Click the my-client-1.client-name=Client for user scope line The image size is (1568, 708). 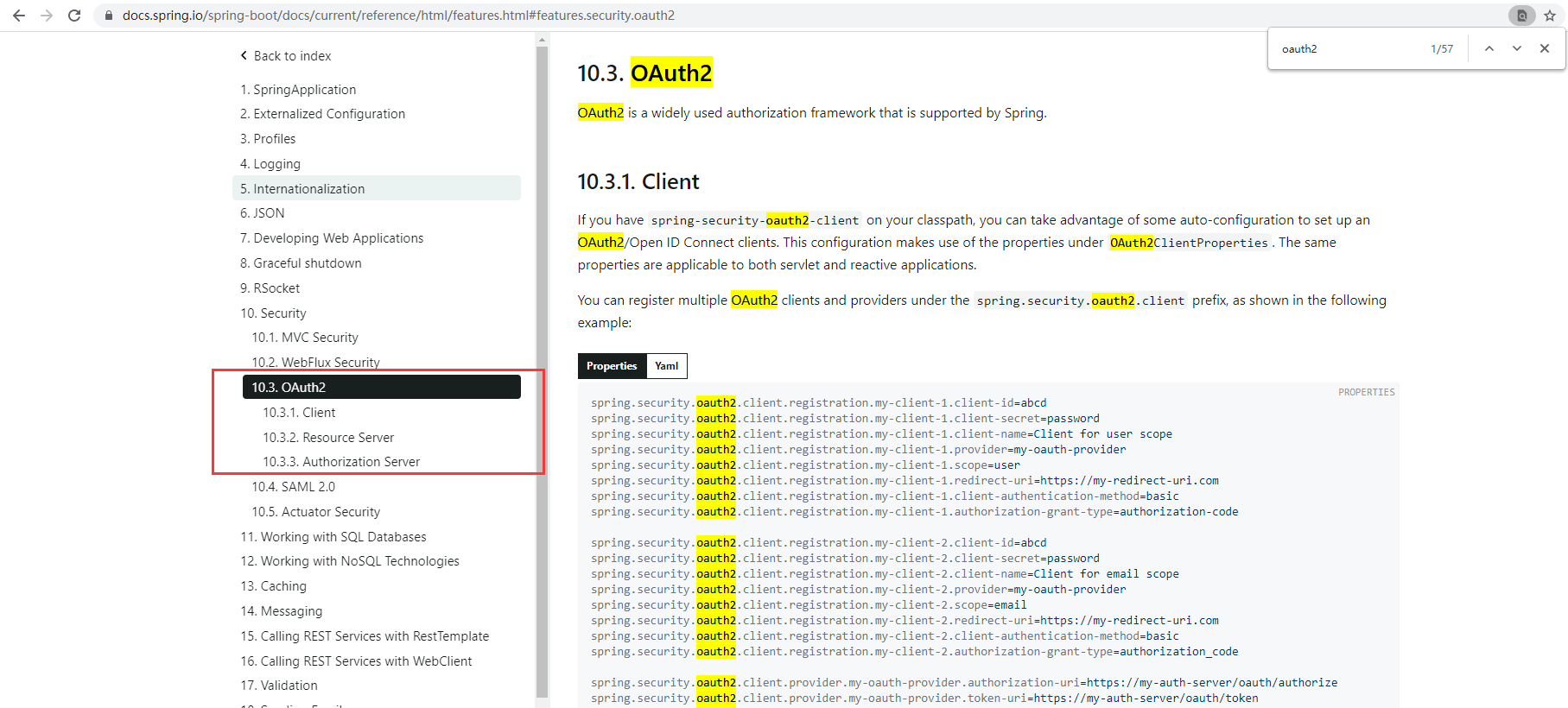(x=881, y=434)
